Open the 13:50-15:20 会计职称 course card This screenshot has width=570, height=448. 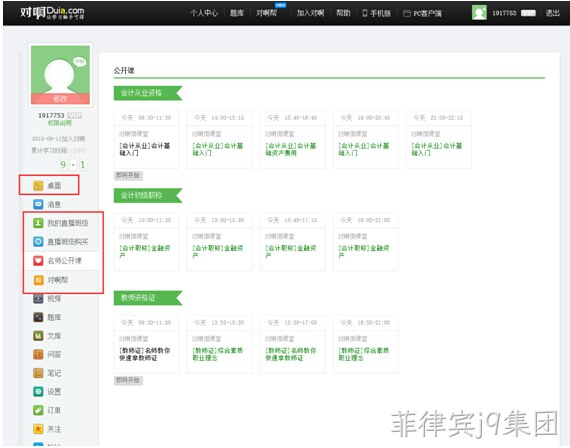tap(220, 242)
